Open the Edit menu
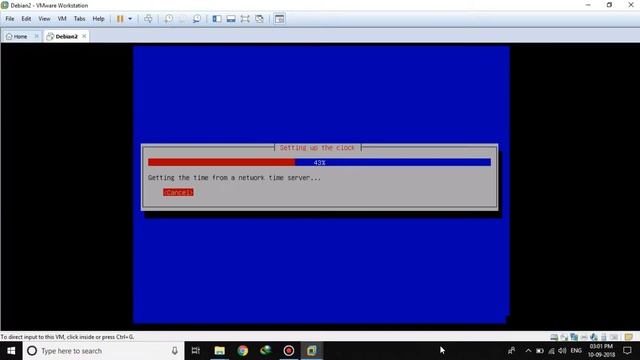The height and width of the screenshot is (360, 640). [x=26, y=19]
